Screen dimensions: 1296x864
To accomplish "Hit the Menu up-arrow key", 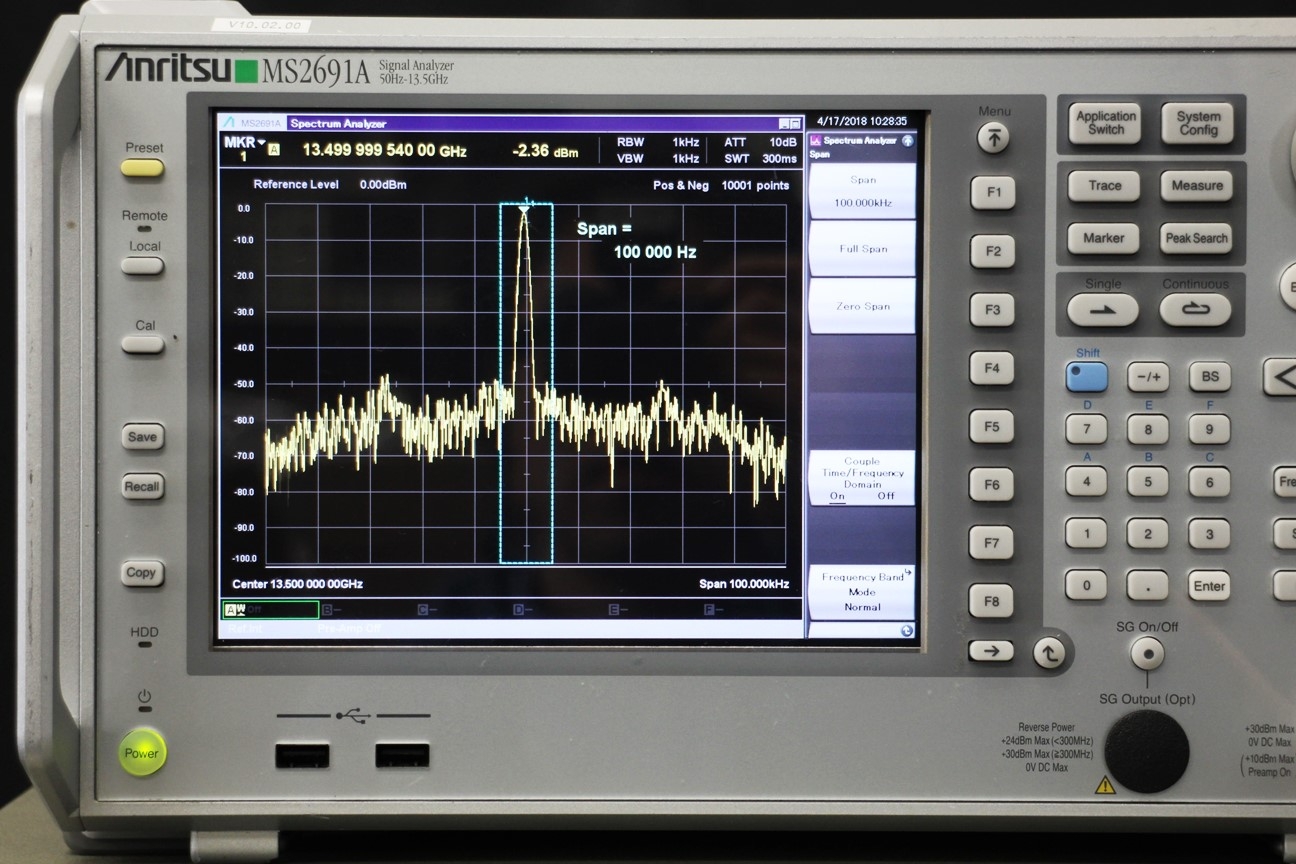I will click(993, 139).
